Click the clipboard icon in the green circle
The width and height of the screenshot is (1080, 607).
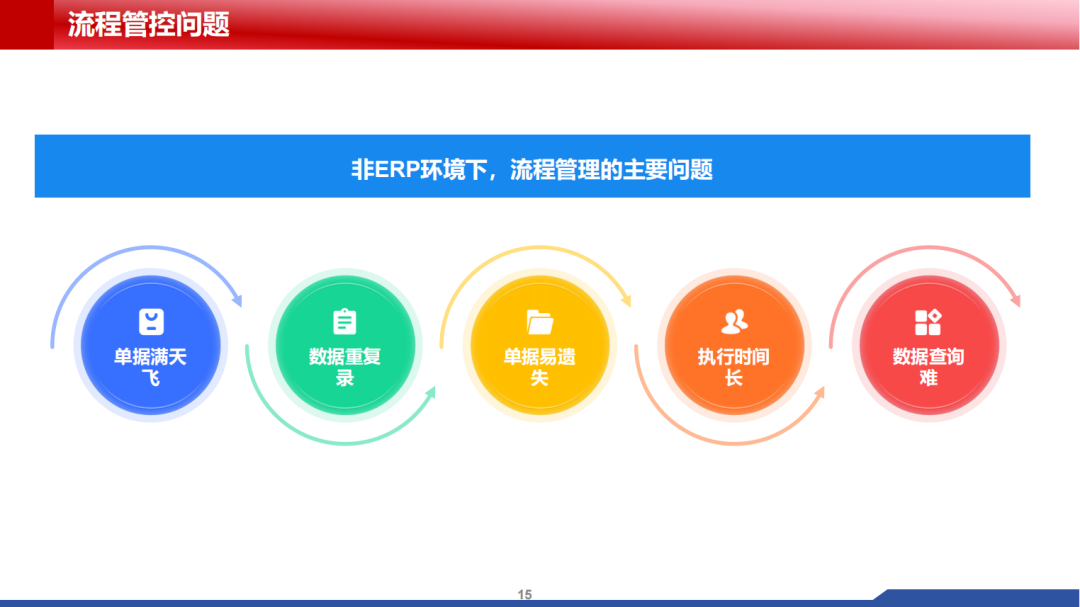click(x=344, y=321)
